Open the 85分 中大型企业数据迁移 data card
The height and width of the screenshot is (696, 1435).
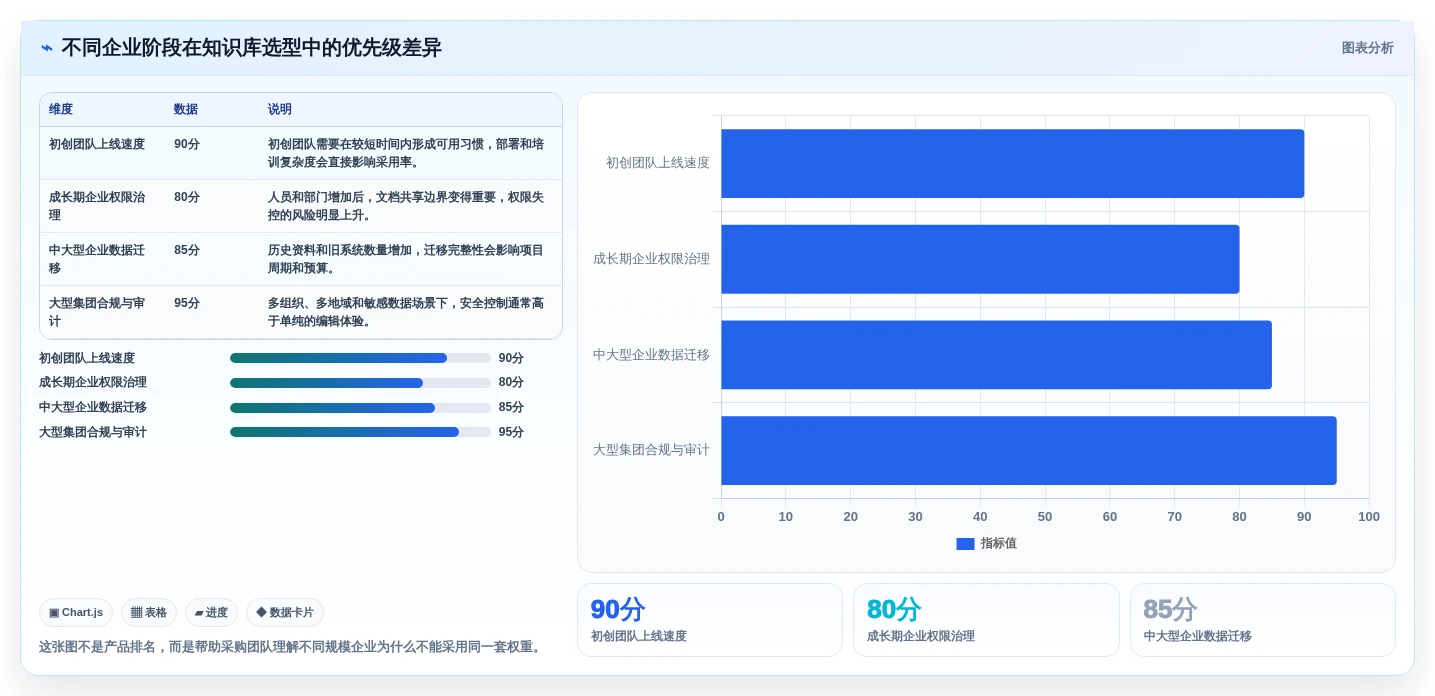1263,620
